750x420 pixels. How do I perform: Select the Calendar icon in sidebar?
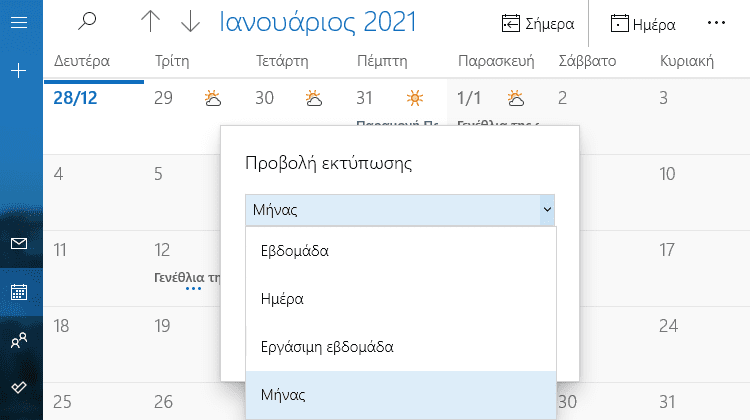(x=19, y=292)
